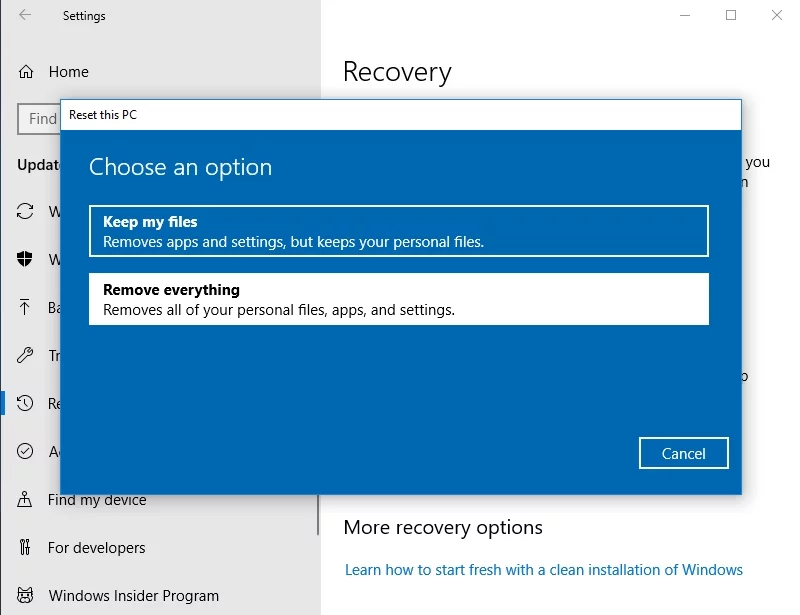Open Backup using the up-arrow icon
This screenshot has width=800, height=615.
click(26, 308)
